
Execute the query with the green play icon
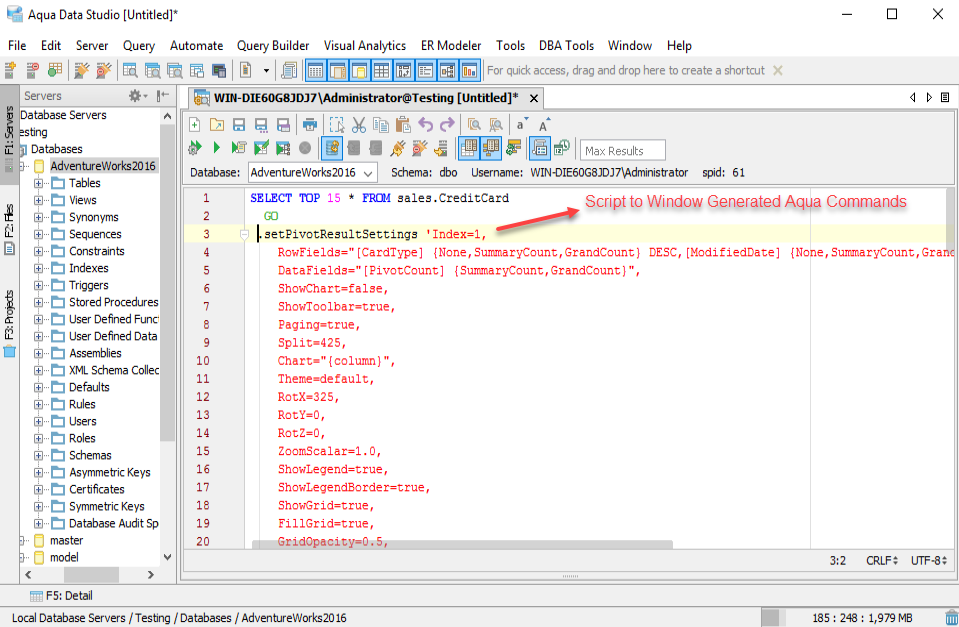pyautogui.click(x=217, y=147)
